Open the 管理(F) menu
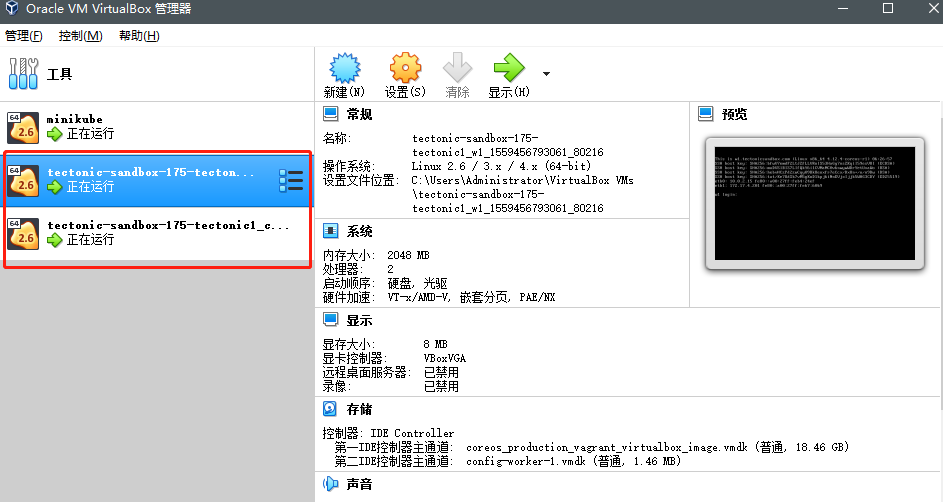Image resolution: width=943 pixels, height=502 pixels. click(23, 35)
